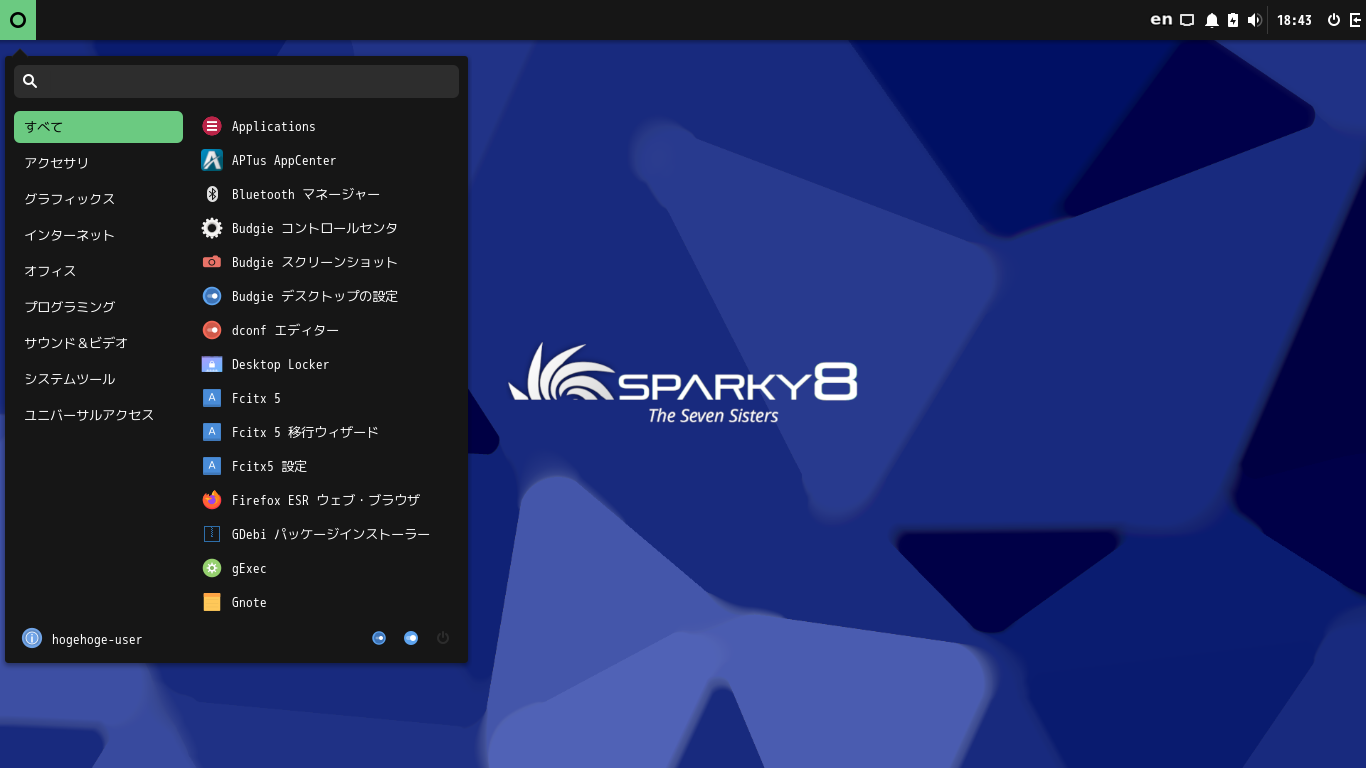This screenshot has width=1366, height=768.
Task: Show the ユニバーサルアクセス category
Action: click(x=98, y=415)
